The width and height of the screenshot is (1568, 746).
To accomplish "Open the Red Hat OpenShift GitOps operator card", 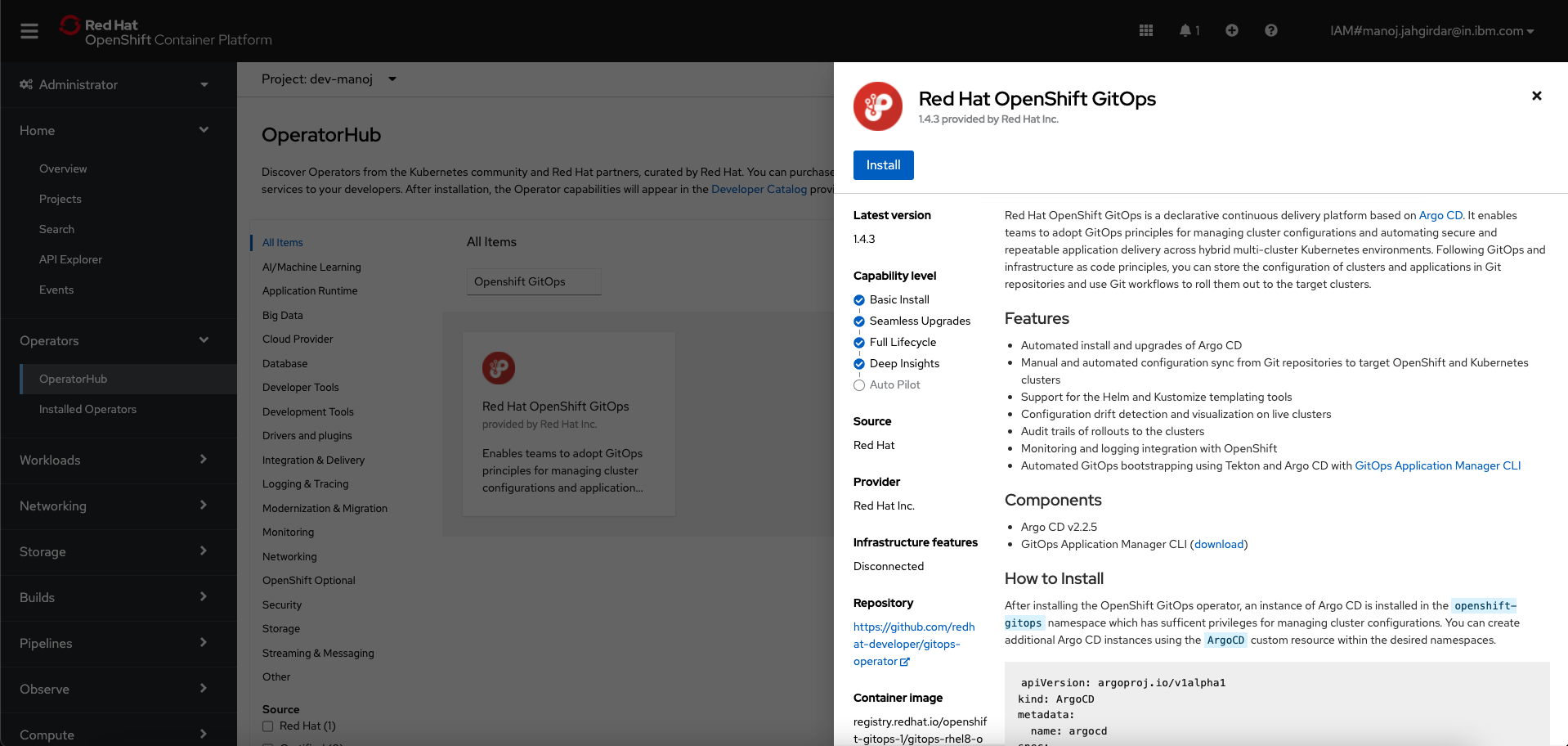I will [569, 424].
